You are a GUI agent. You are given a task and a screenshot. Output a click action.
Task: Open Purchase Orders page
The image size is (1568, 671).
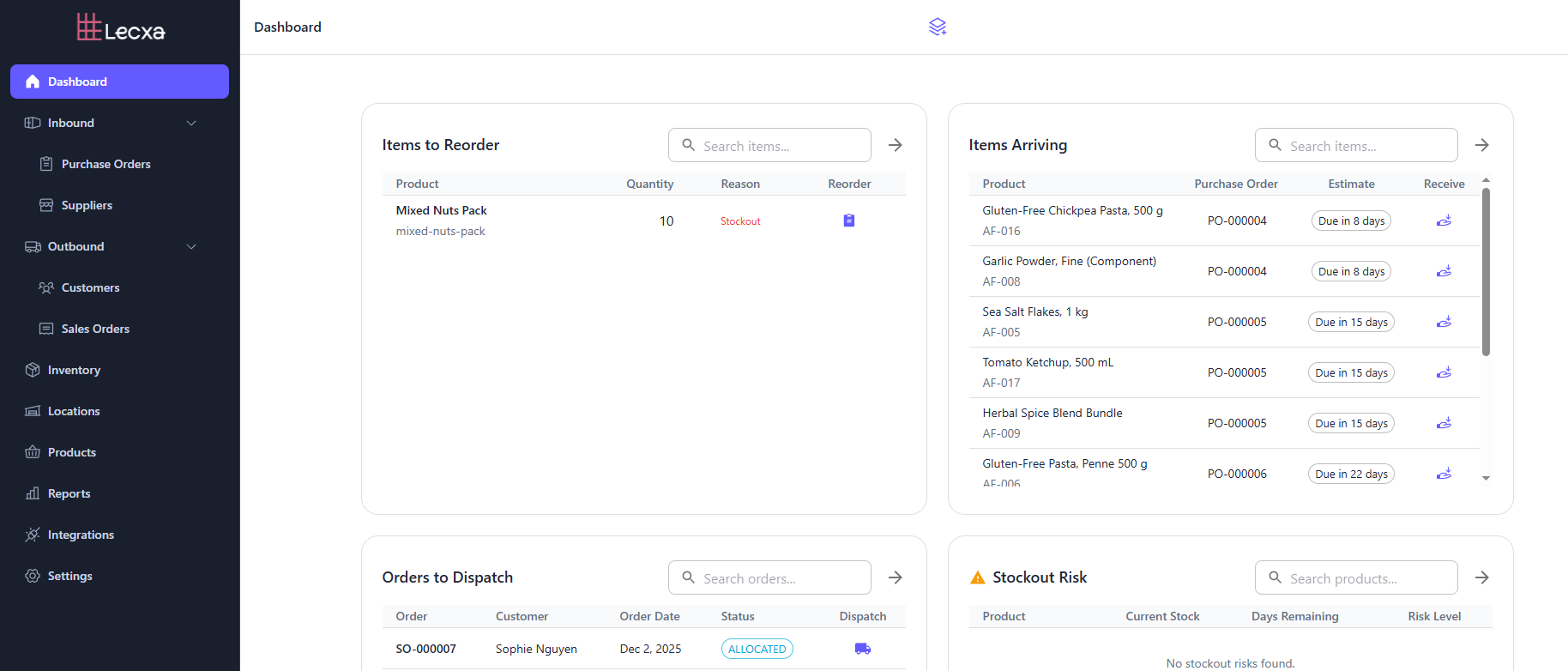(106, 164)
